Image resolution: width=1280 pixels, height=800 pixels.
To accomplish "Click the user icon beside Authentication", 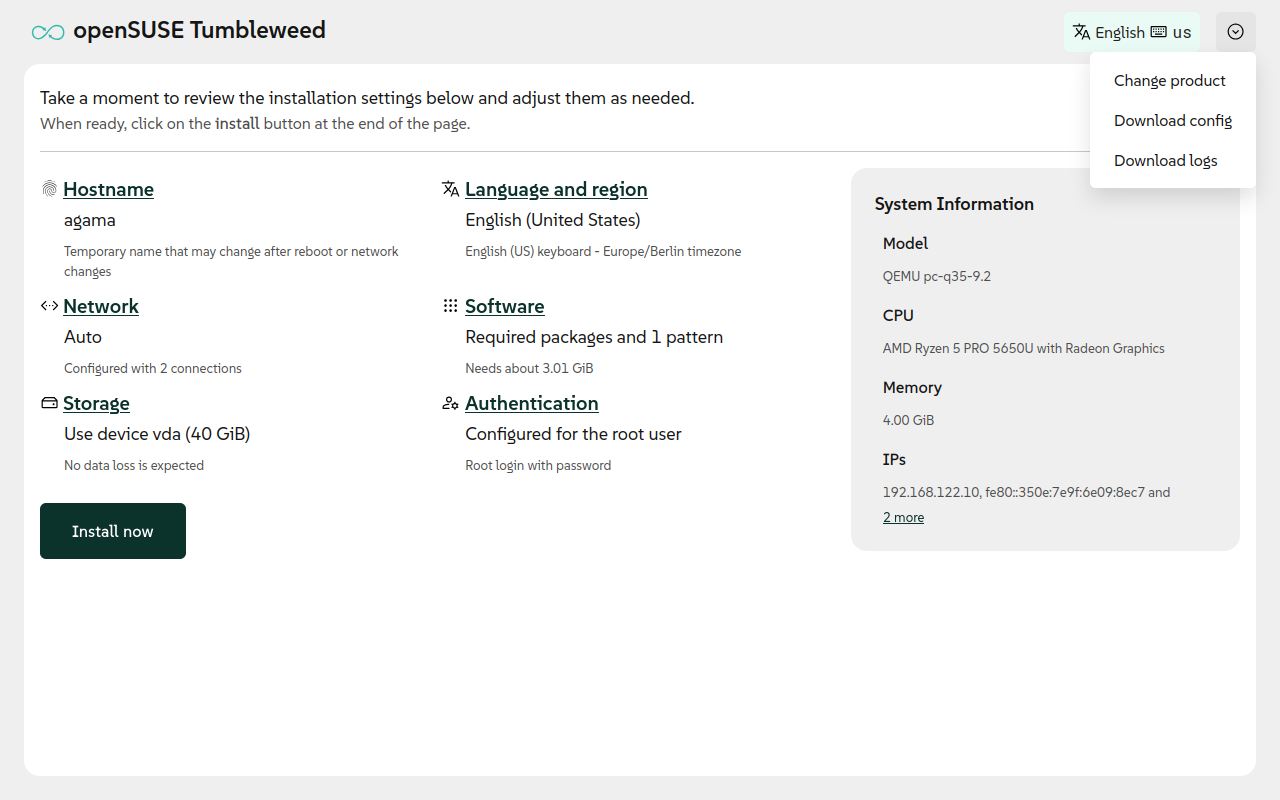I will click(450, 402).
